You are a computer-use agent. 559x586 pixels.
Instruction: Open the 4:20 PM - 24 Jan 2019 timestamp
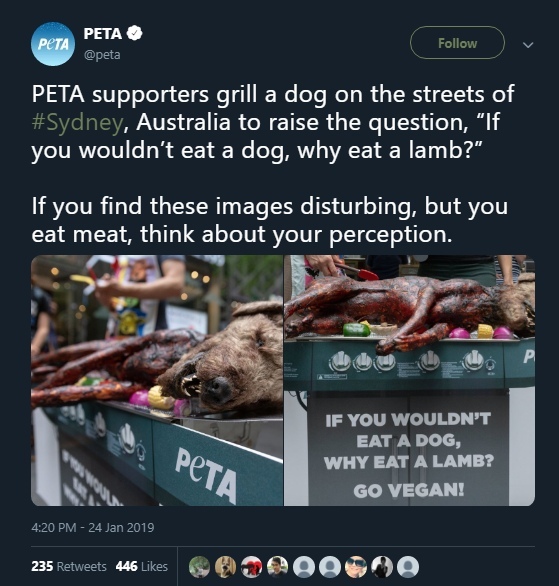click(93, 527)
